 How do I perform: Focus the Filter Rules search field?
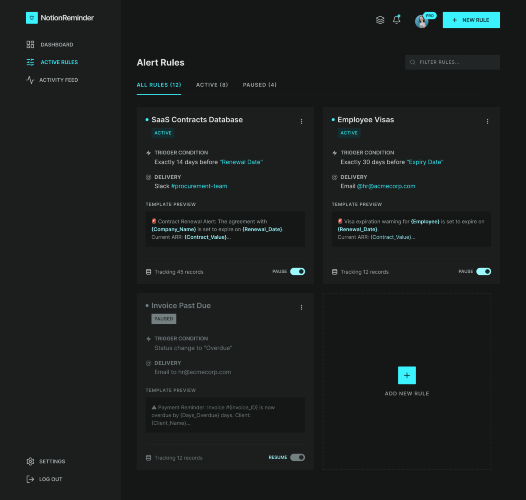452,62
